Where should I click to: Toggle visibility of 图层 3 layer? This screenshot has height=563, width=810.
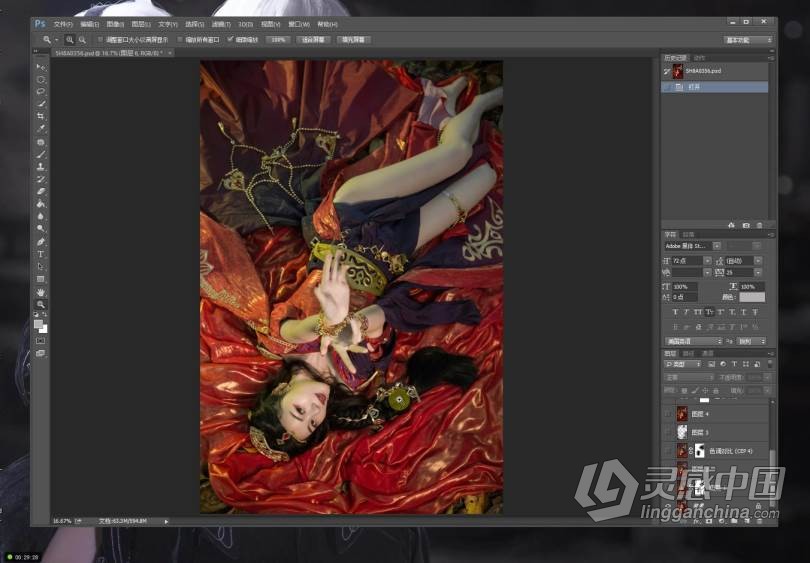668,432
